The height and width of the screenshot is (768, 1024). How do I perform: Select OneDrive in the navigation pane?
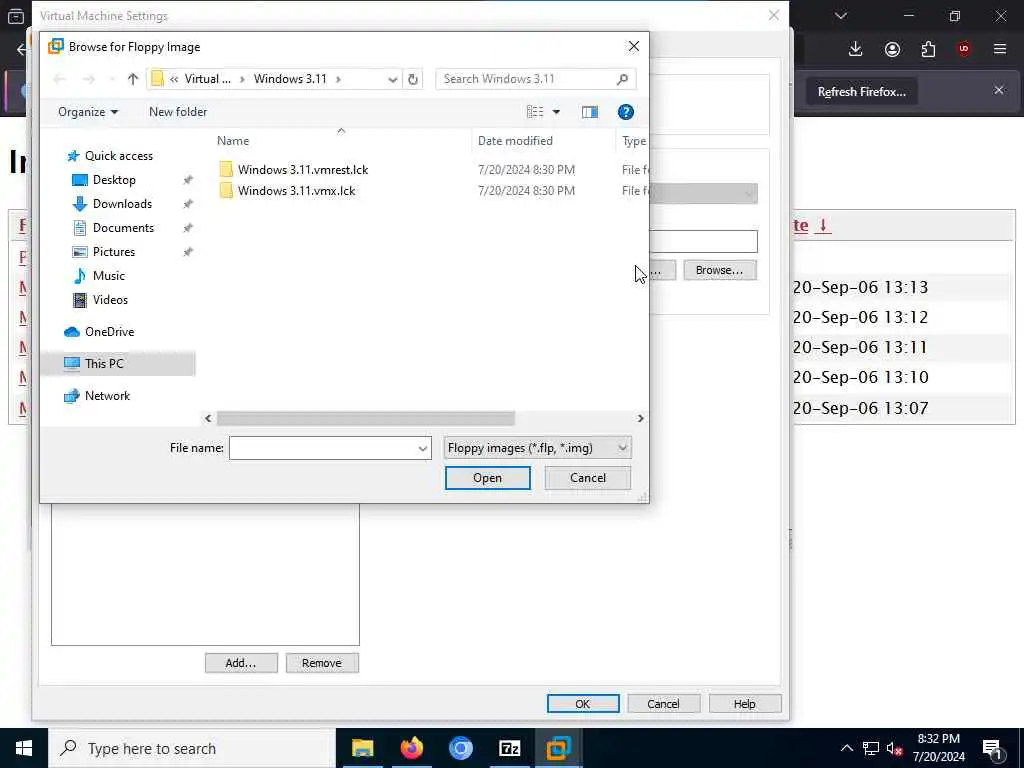click(x=109, y=332)
